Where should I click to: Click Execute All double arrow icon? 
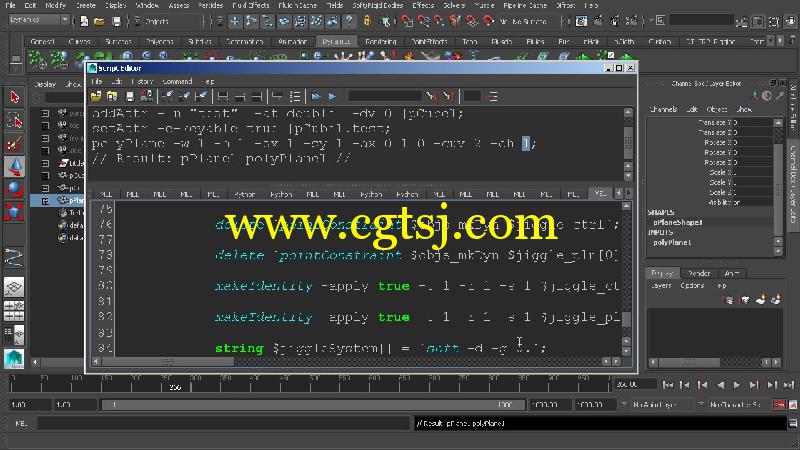(316, 96)
